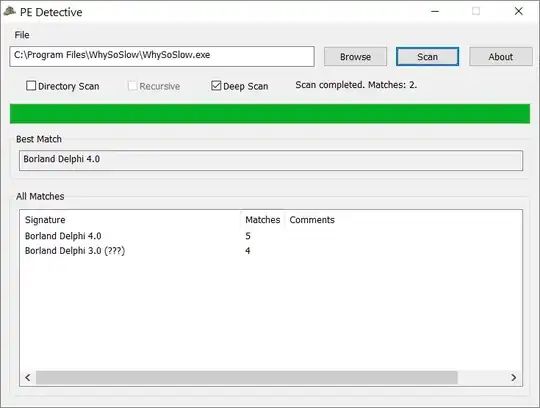Open the About dialog
The height and width of the screenshot is (408, 540).
click(x=501, y=56)
